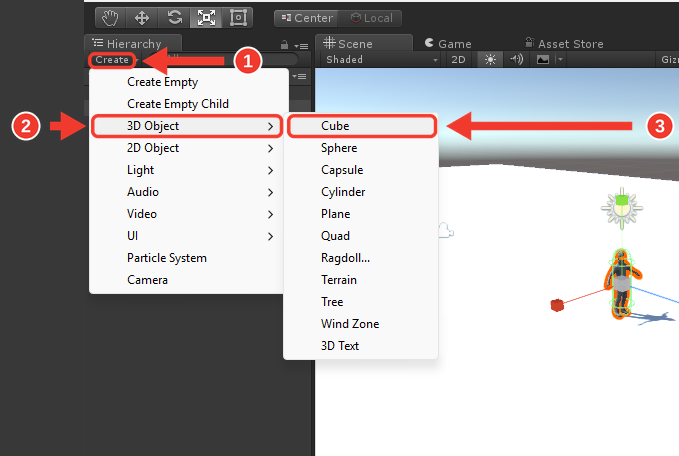Image resolution: width=679 pixels, height=456 pixels.
Task: Toggle scene audio speaker icon
Action: 517,59
